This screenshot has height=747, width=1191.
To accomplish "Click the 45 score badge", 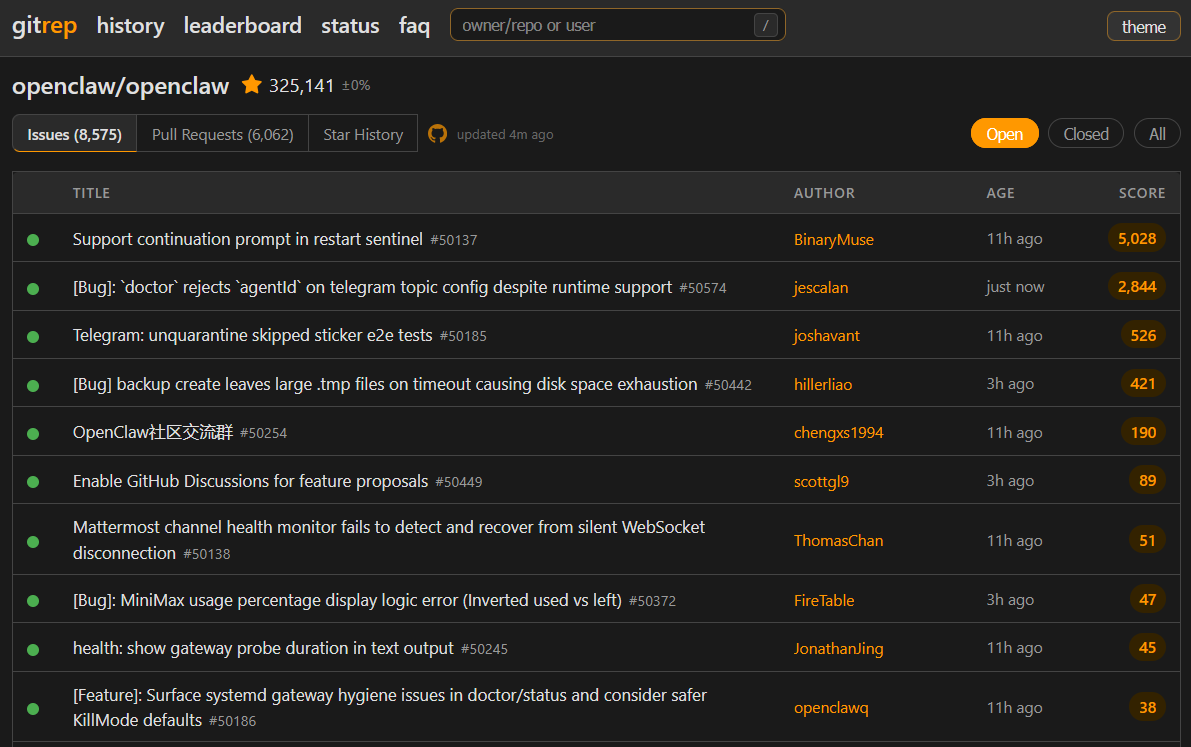I will tap(1147, 647).
